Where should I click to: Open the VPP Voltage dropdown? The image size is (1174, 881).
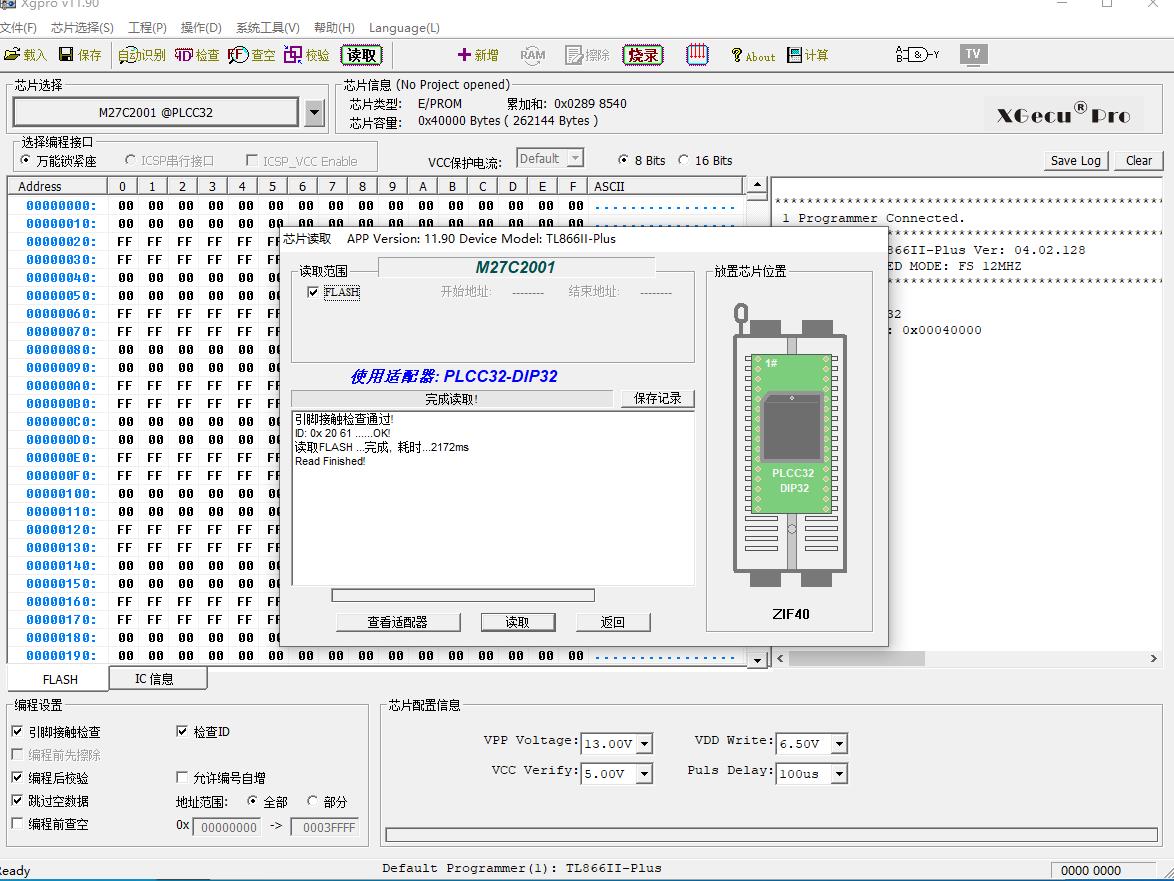pos(645,744)
